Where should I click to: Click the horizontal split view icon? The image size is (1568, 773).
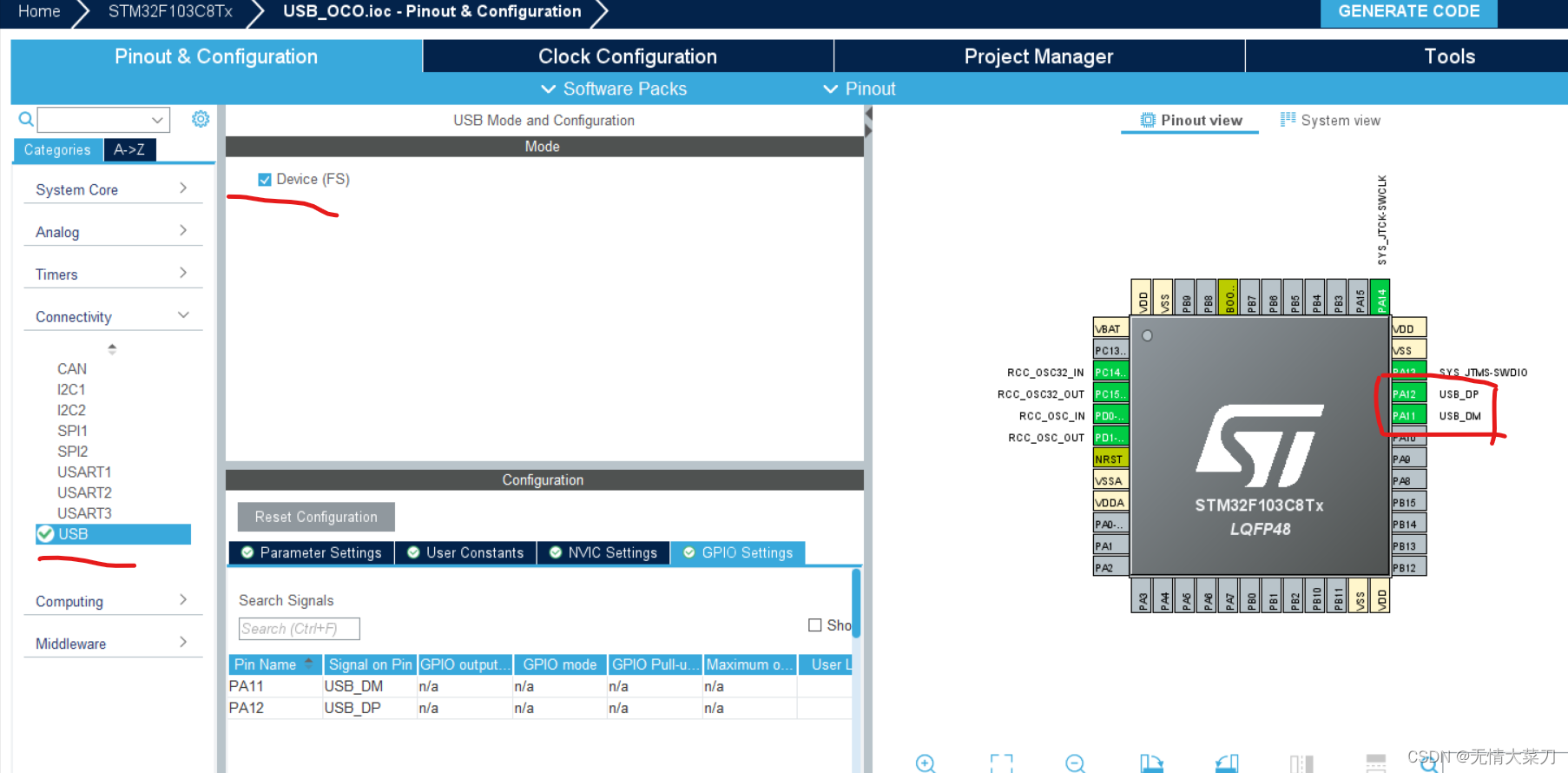pos(1376,763)
